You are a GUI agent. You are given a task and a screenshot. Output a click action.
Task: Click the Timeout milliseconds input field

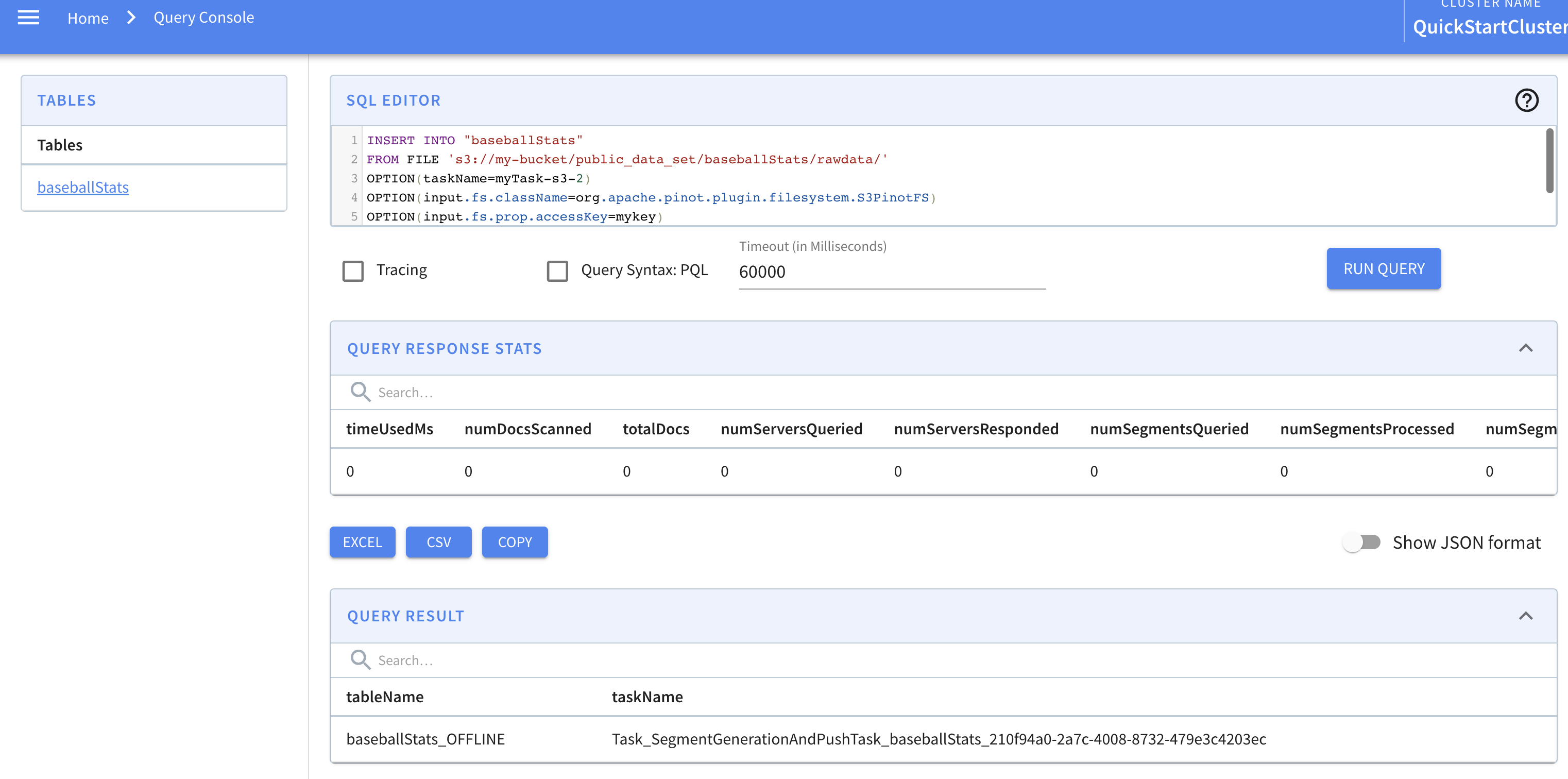pos(891,272)
